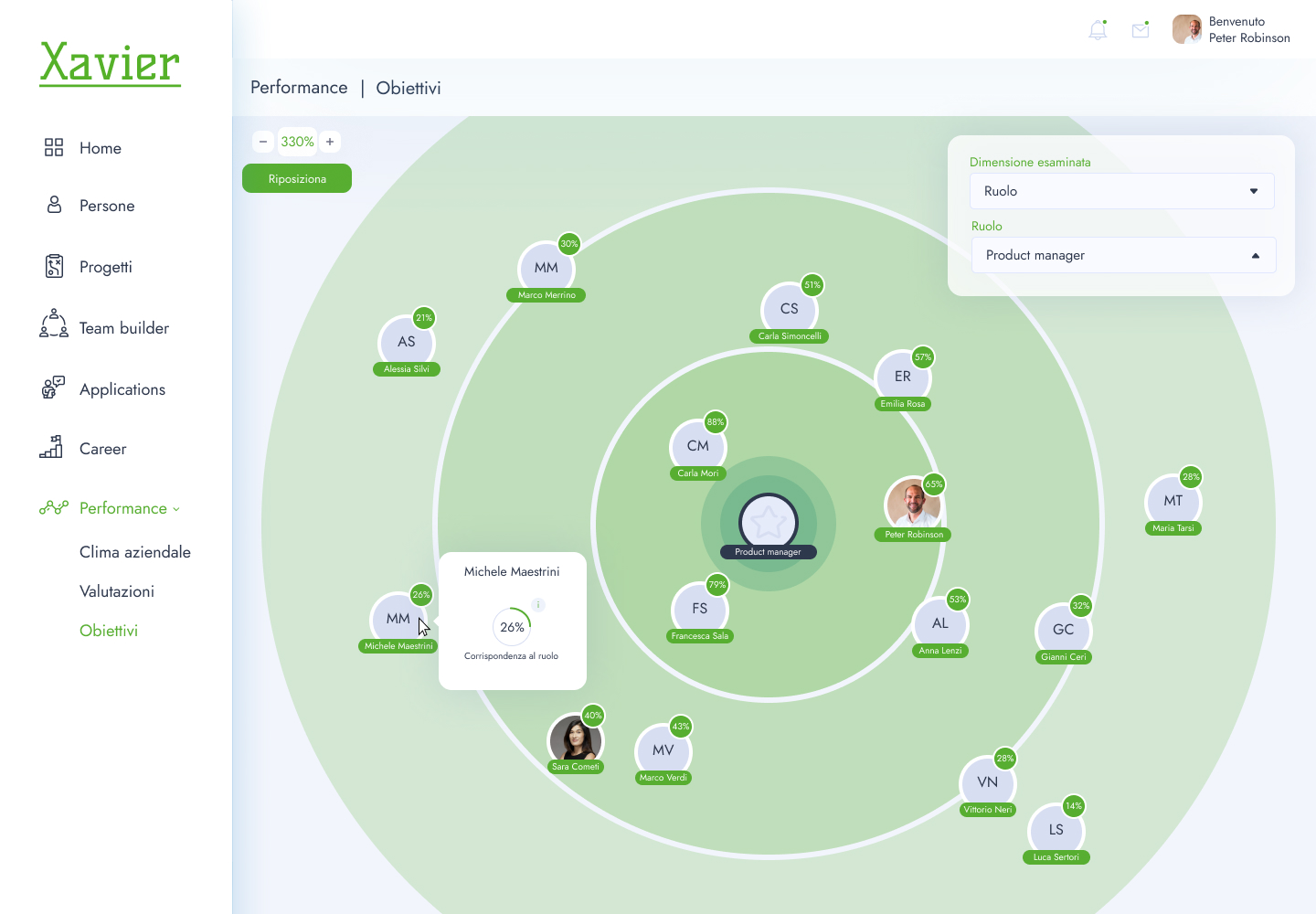This screenshot has width=1316, height=914.
Task: Open the Team builder menu item
Action: pyautogui.click(x=124, y=328)
